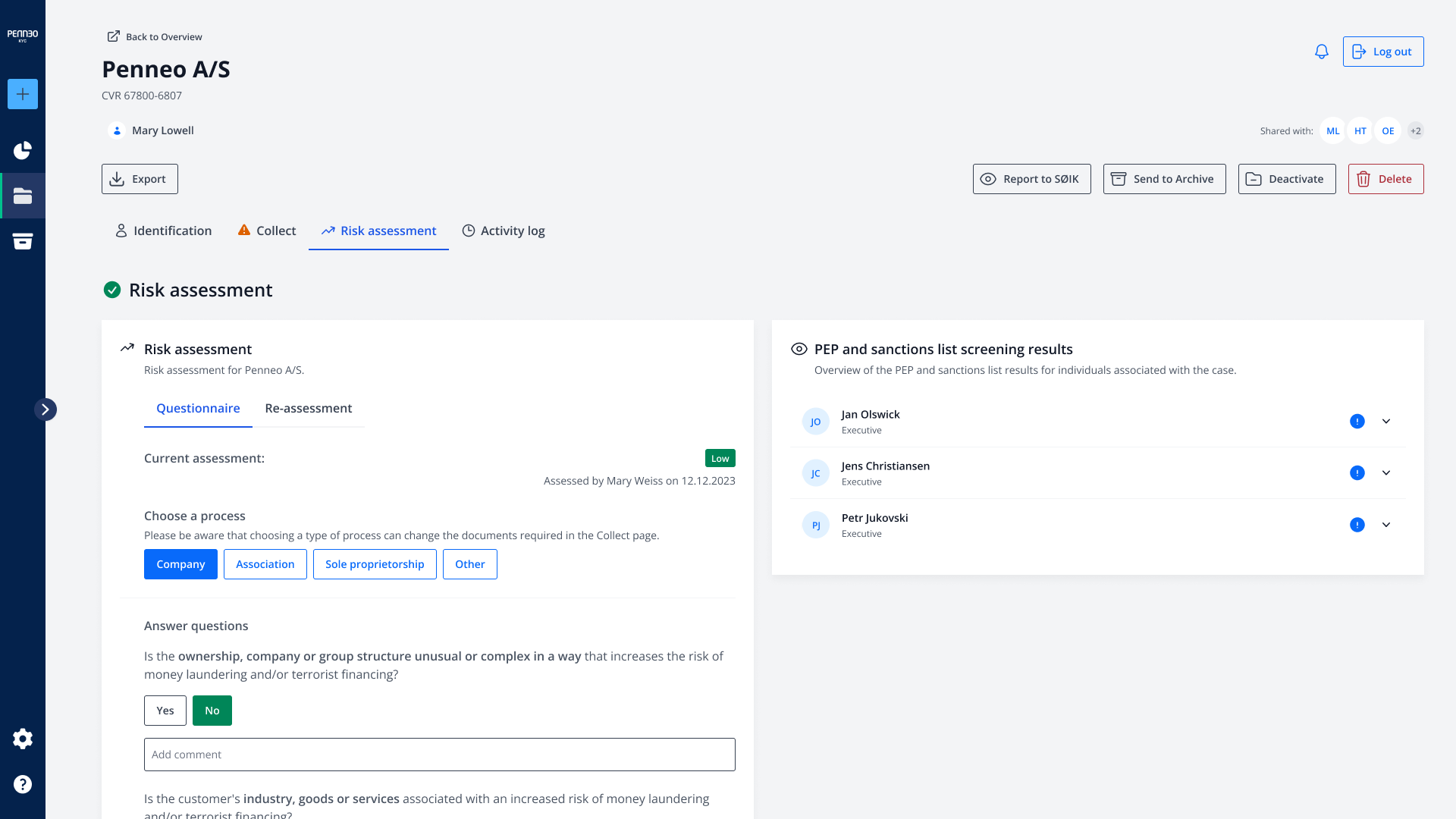
Task: Select No for ownership structure question
Action: pyautogui.click(x=212, y=711)
